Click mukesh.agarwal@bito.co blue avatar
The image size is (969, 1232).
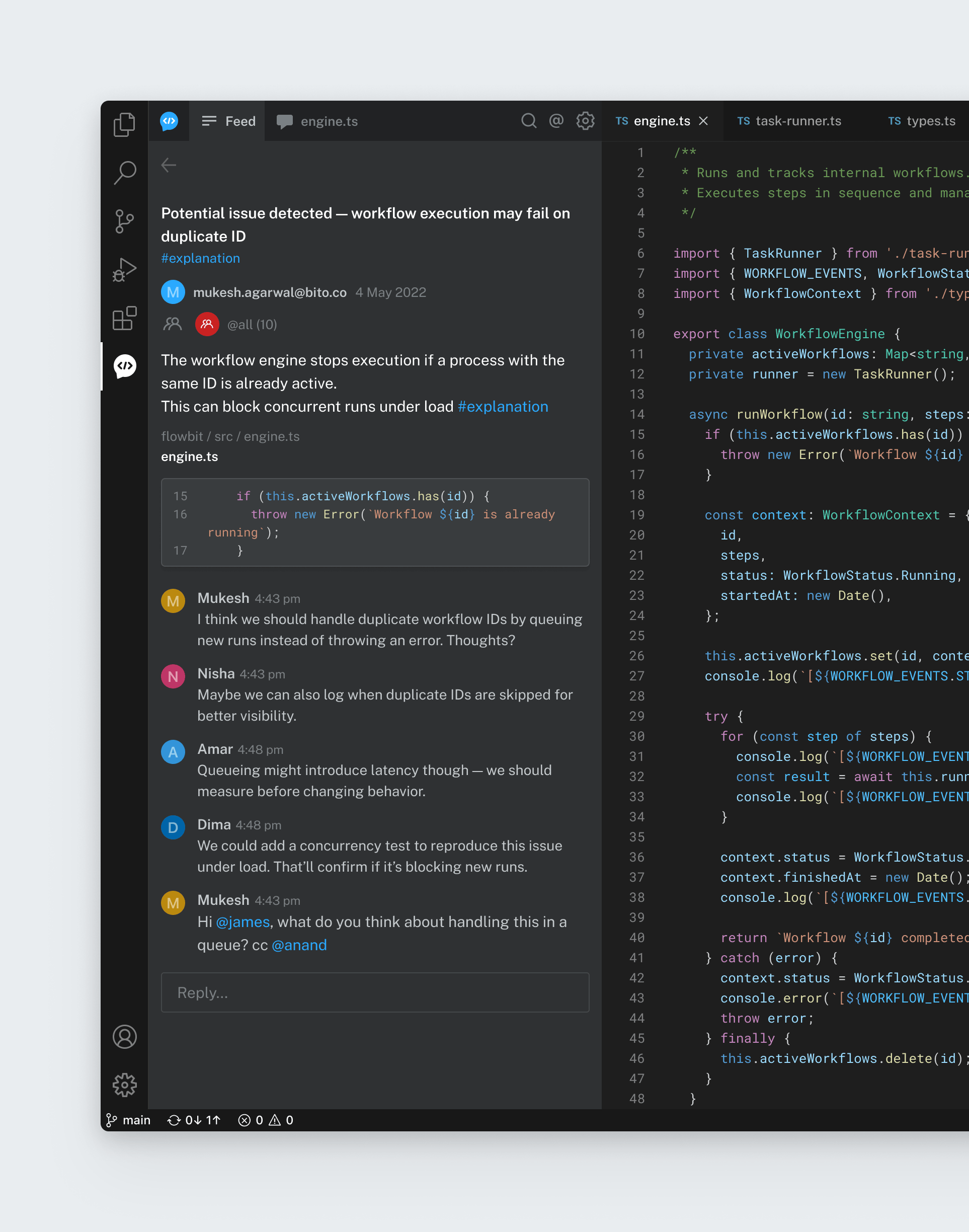pyautogui.click(x=173, y=292)
